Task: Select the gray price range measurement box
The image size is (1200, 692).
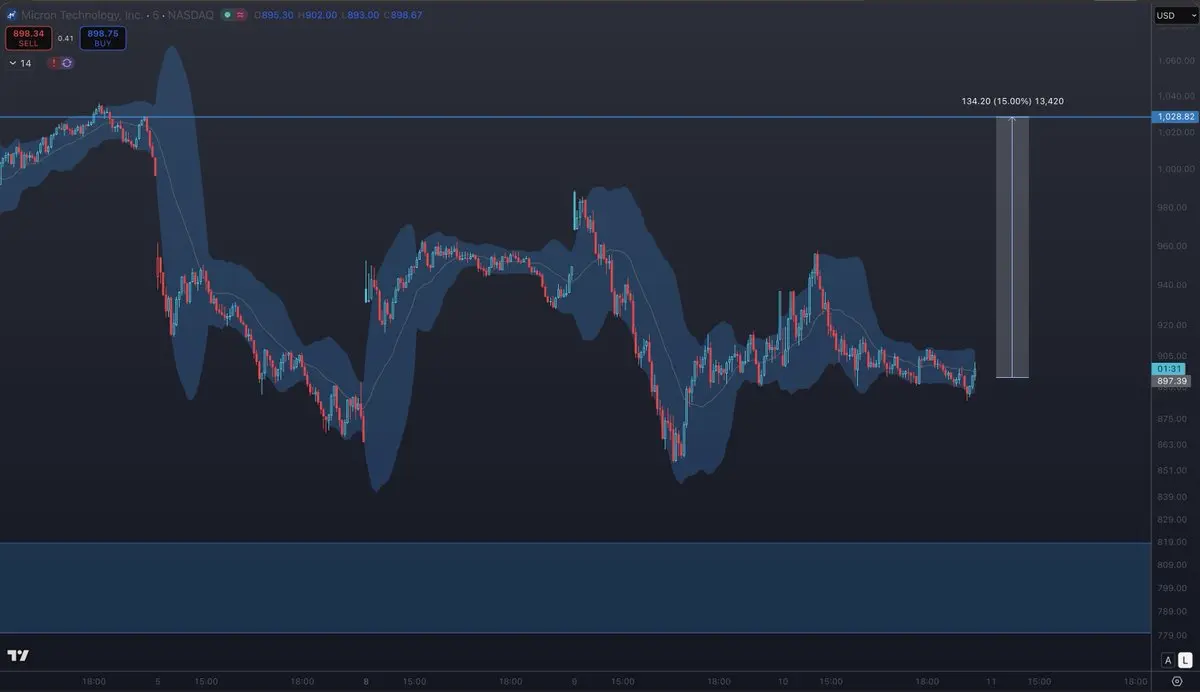Action: click(1012, 248)
